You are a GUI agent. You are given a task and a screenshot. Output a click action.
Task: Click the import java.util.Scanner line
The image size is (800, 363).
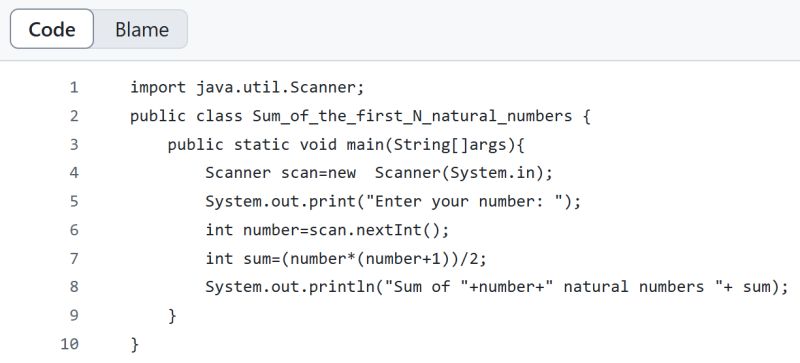pos(247,88)
